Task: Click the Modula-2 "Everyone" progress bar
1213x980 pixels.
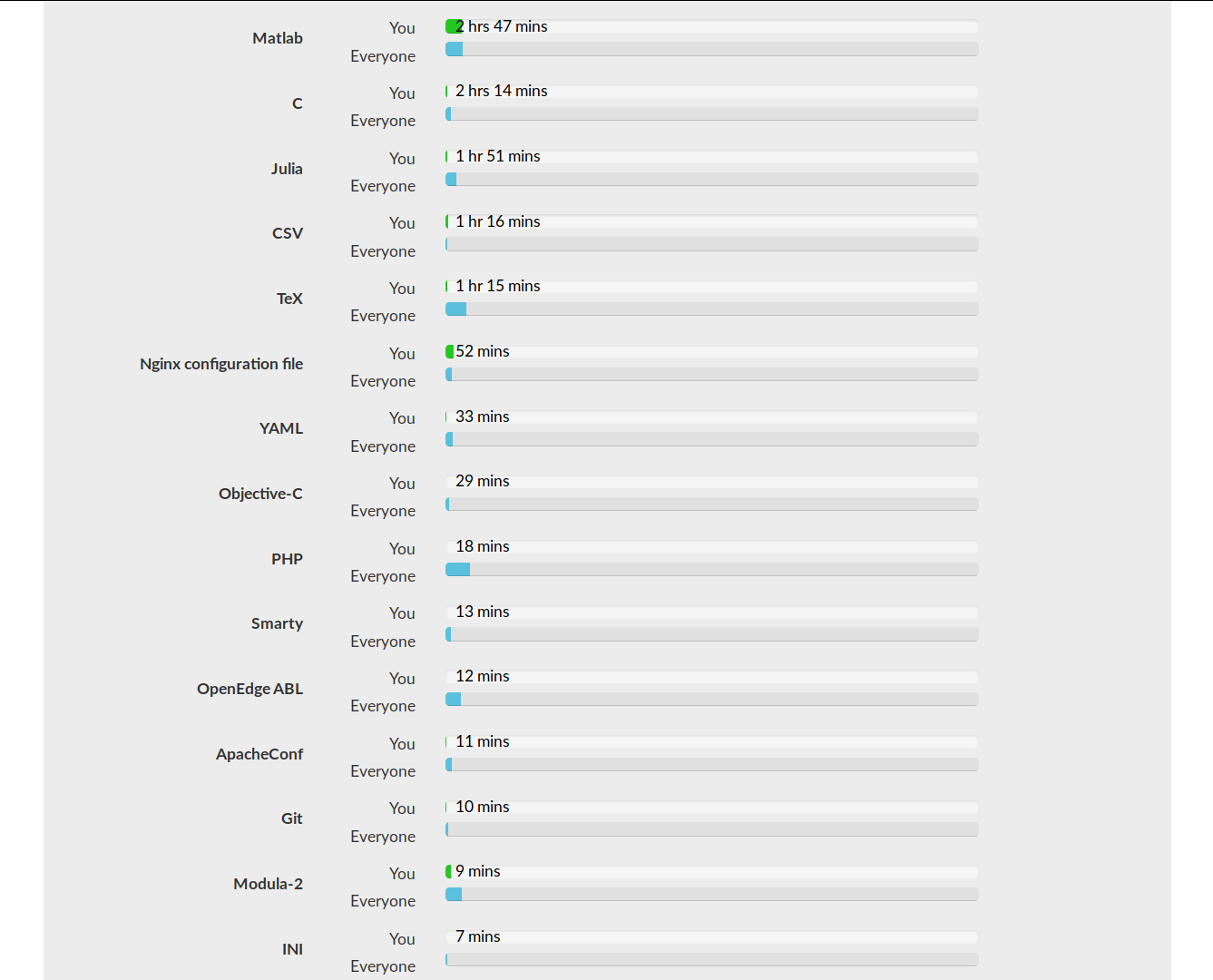Action: pyautogui.click(x=711, y=895)
